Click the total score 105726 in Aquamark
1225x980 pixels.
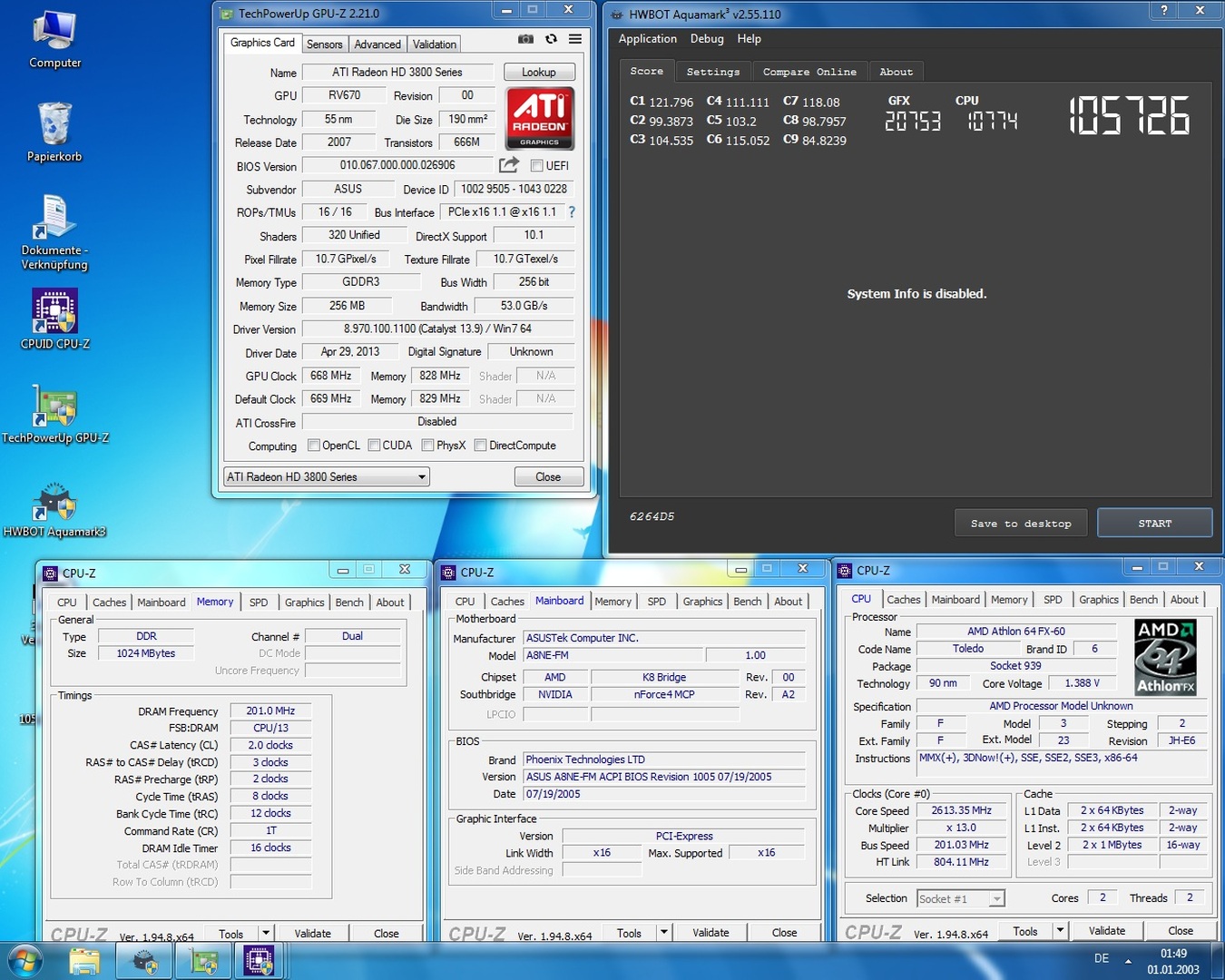pyautogui.click(x=1129, y=116)
